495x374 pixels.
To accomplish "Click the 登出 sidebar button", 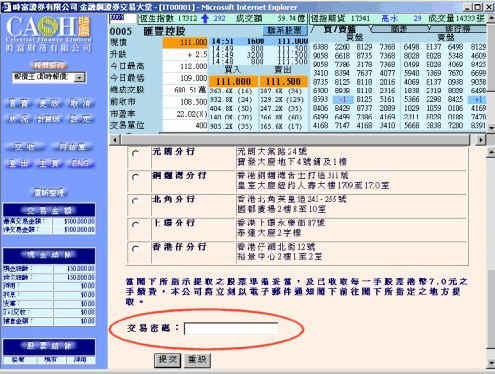I will (18, 163).
